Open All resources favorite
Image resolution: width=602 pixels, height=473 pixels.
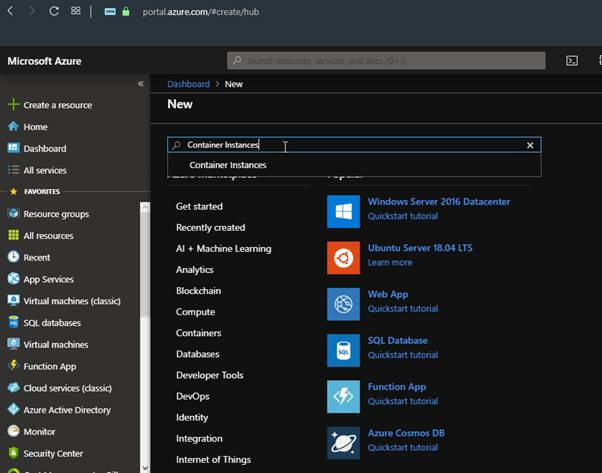(x=48, y=236)
